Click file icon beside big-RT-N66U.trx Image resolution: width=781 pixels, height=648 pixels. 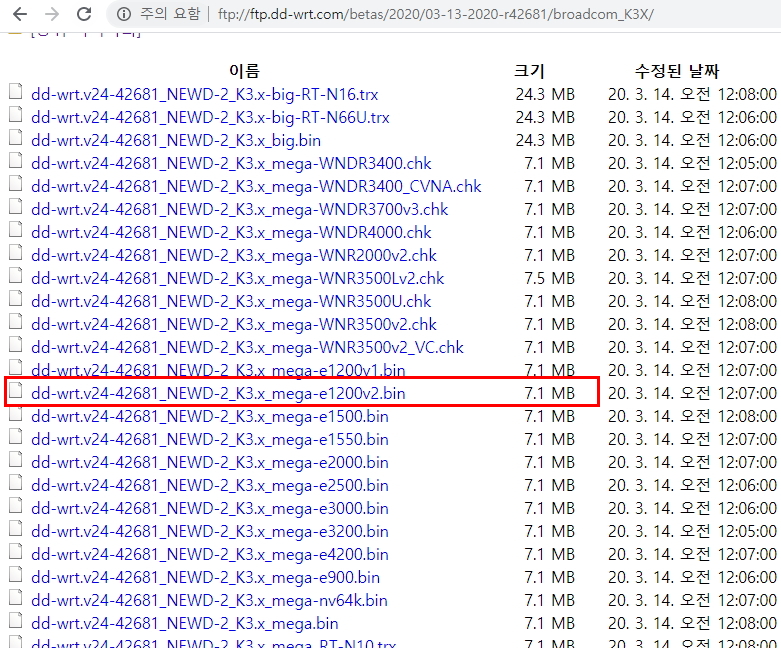(15, 115)
